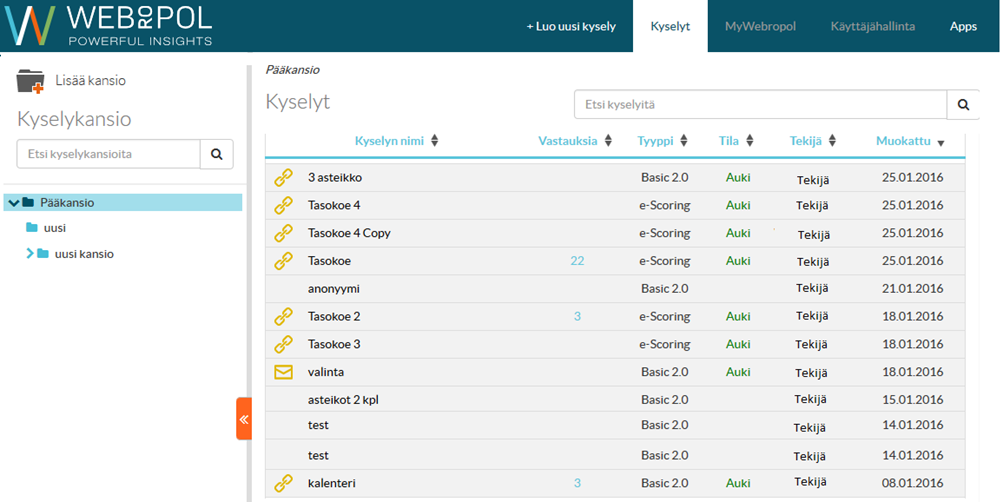This screenshot has width=1003, height=502.
Task: Click the Lisää kansio folder-plus icon
Action: pos(30,81)
